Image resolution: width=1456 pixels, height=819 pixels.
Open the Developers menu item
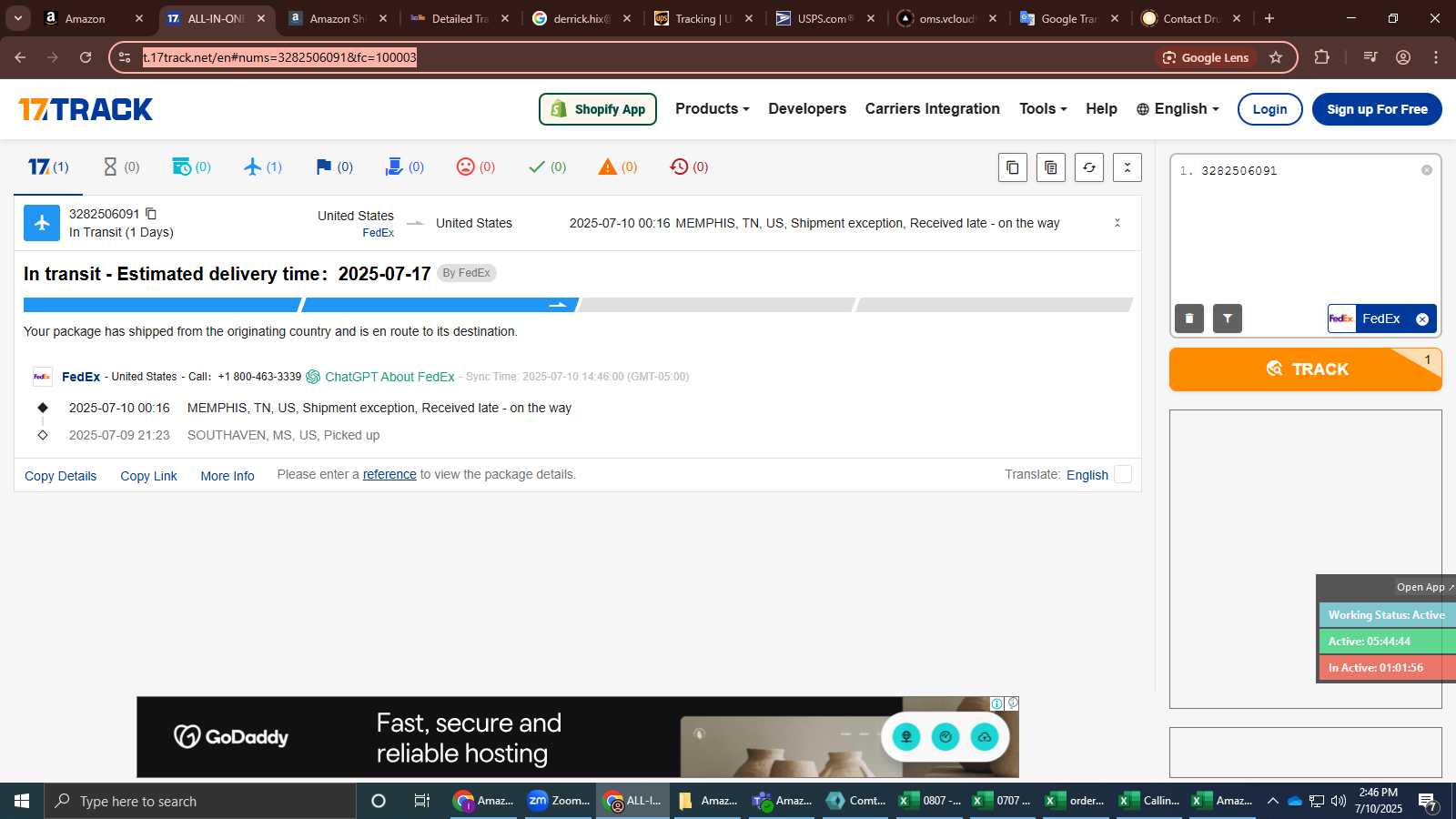pyautogui.click(x=807, y=109)
